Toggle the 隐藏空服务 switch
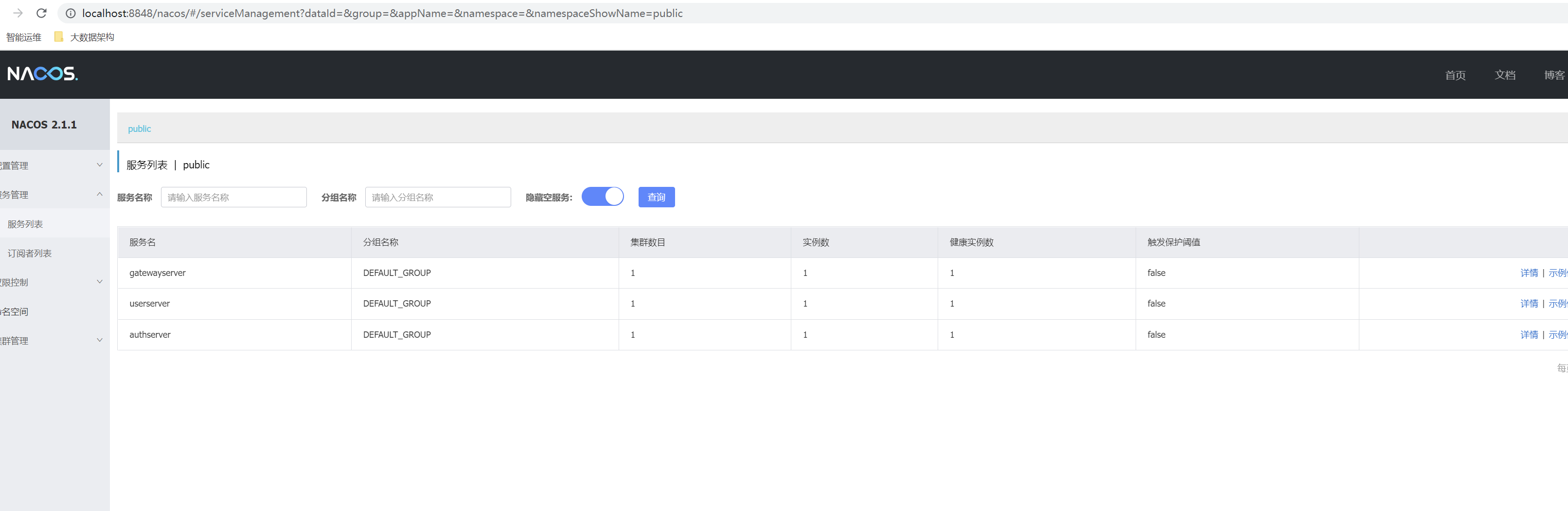1568x511 pixels. click(603, 197)
